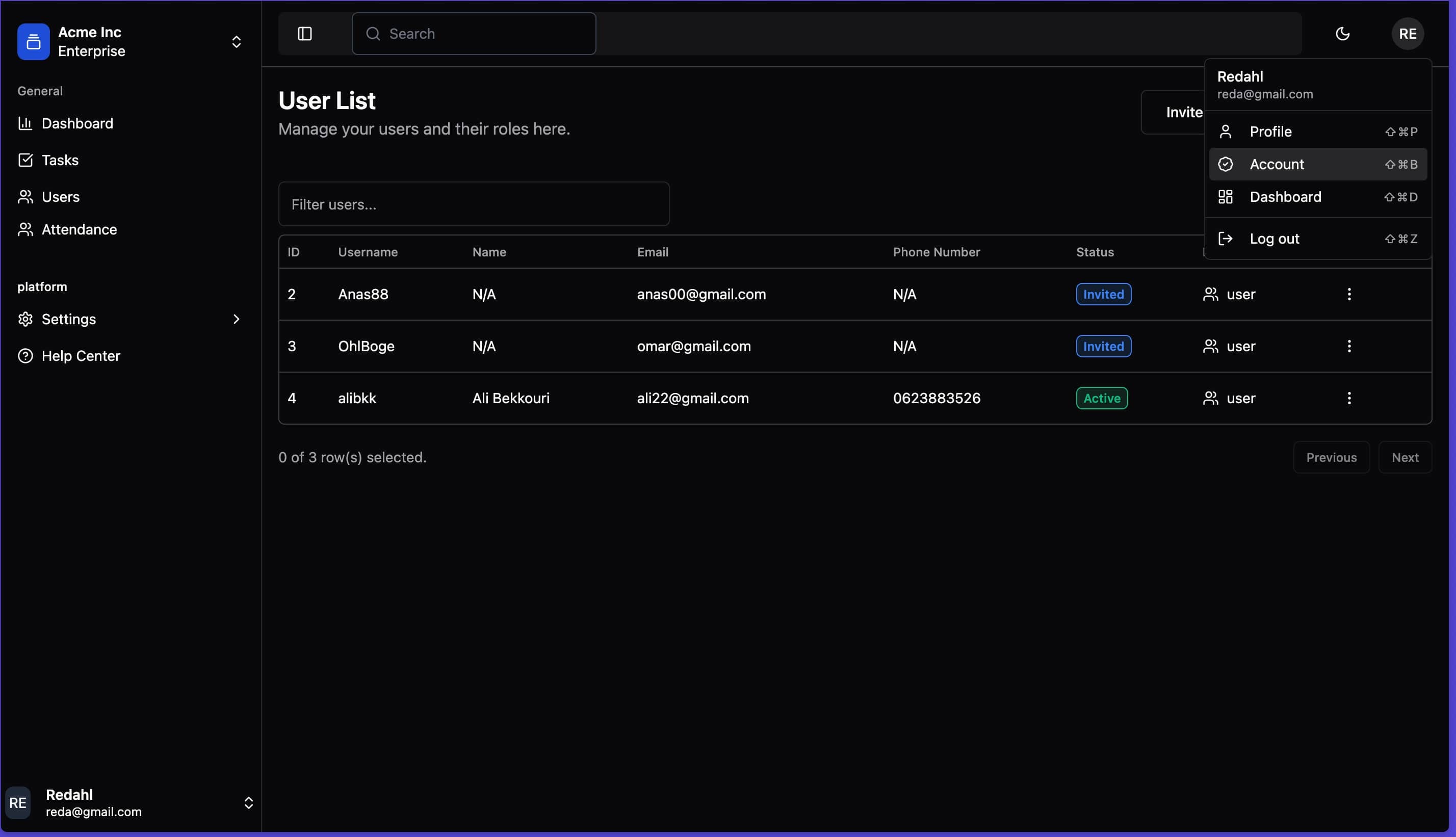Click the Tasks checkbox icon in sidebar
The width and height of the screenshot is (1456, 837).
[25, 160]
